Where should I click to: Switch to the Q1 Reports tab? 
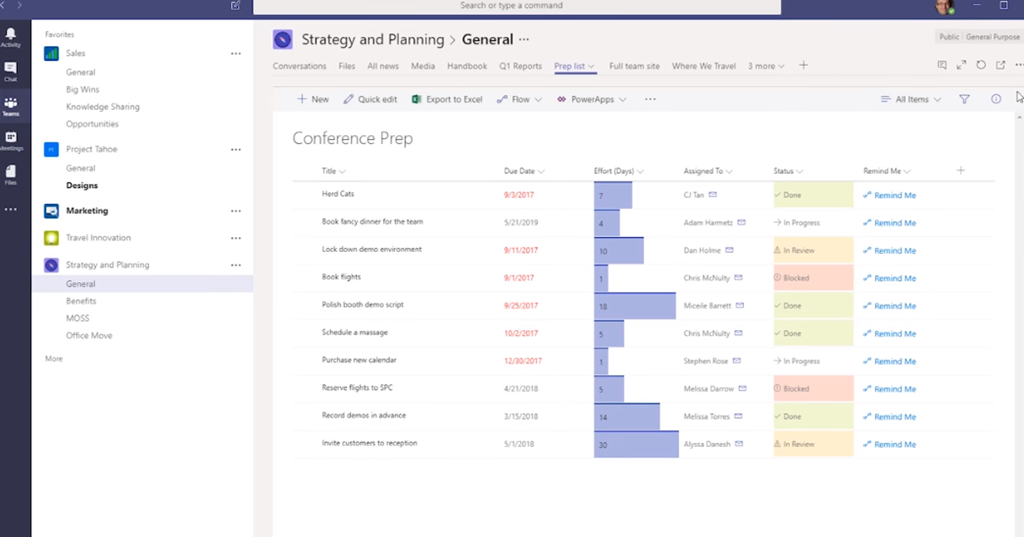[x=520, y=66]
